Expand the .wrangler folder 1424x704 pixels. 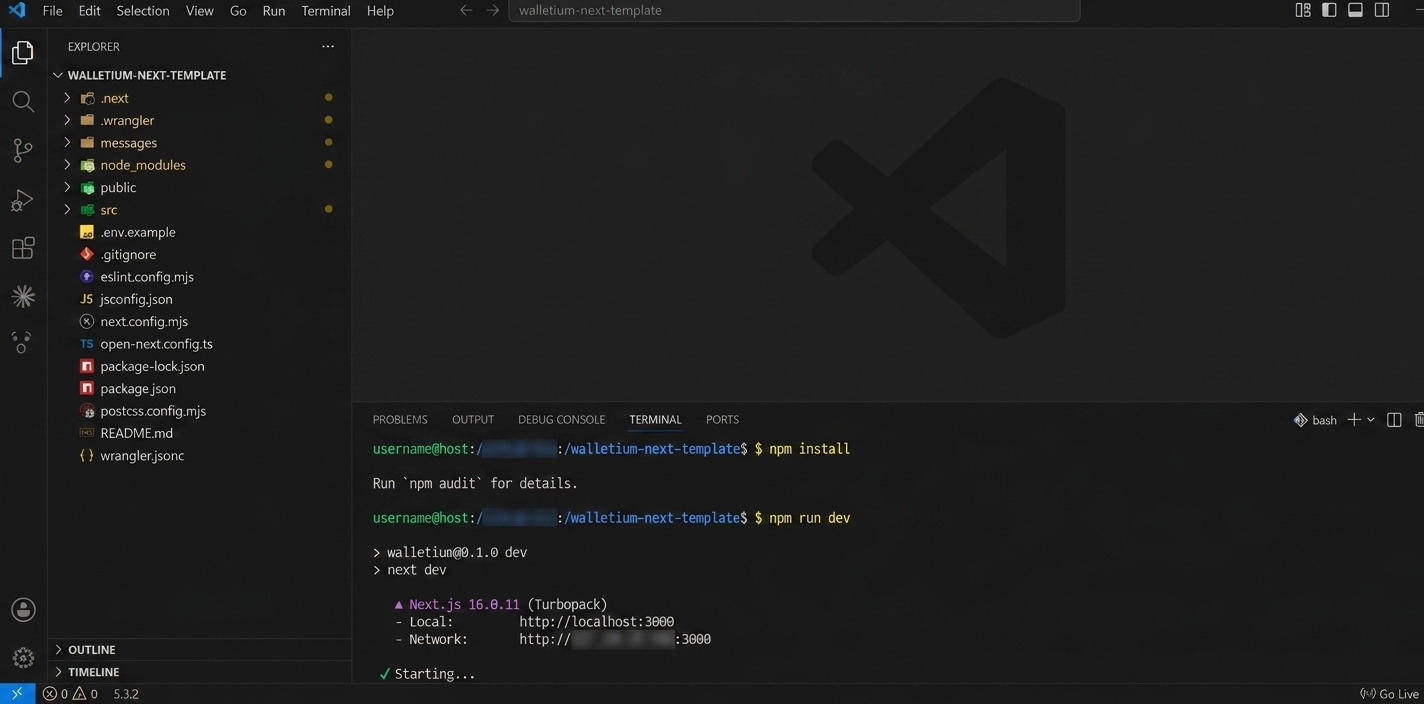coord(200,120)
